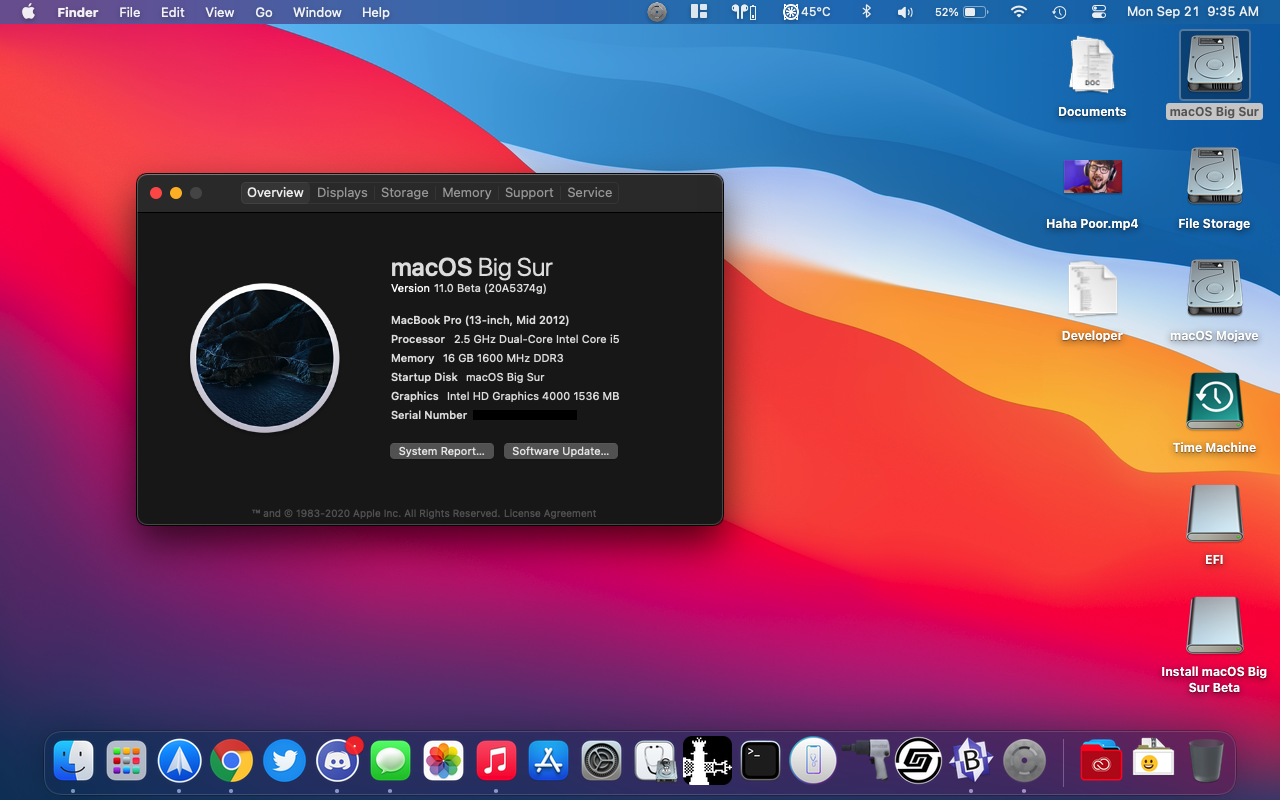Open the window layout icon in menu bar
Viewport: 1280px width, 800px height.
click(699, 12)
